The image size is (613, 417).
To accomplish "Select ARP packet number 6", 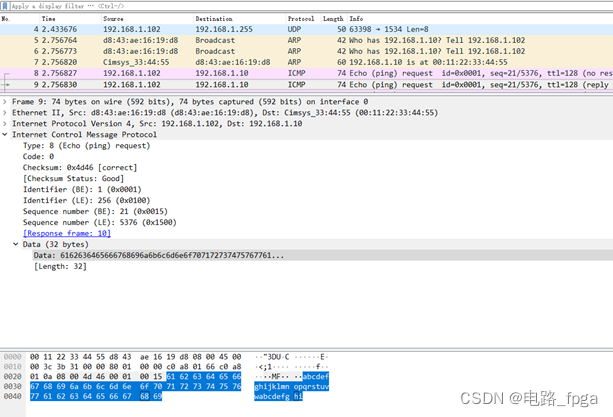I will click(306, 51).
